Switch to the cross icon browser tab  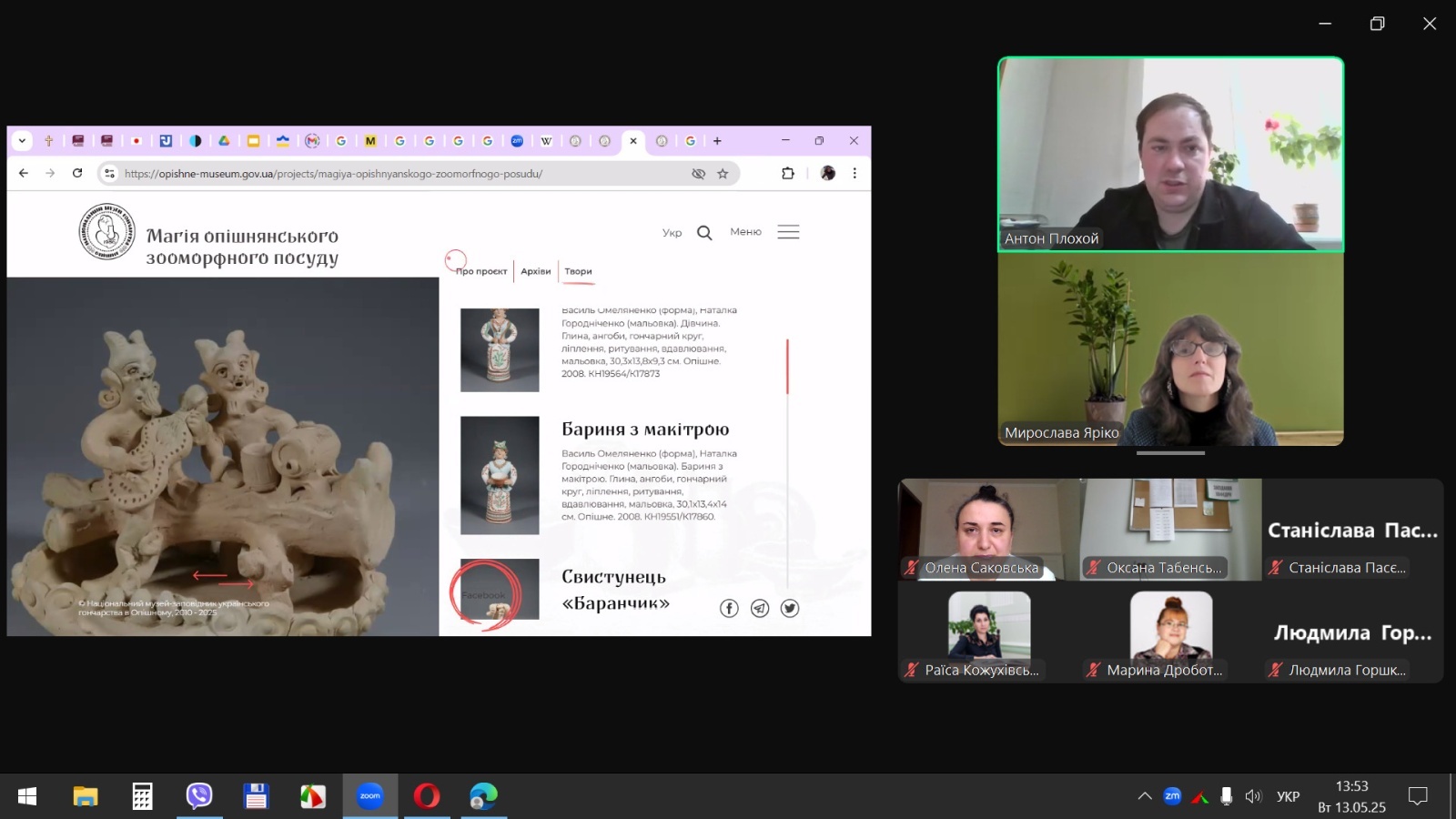click(49, 141)
